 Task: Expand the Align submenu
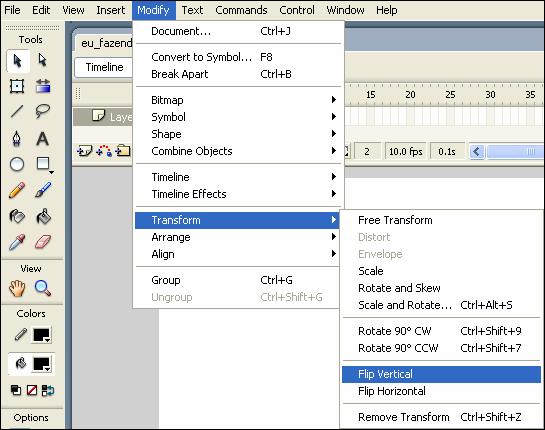point(237,254)
